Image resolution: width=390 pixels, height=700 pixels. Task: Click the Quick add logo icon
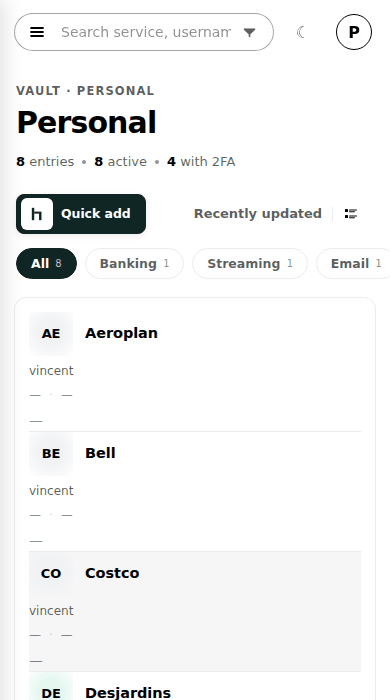pyautogui.click(x=37, y=214)
